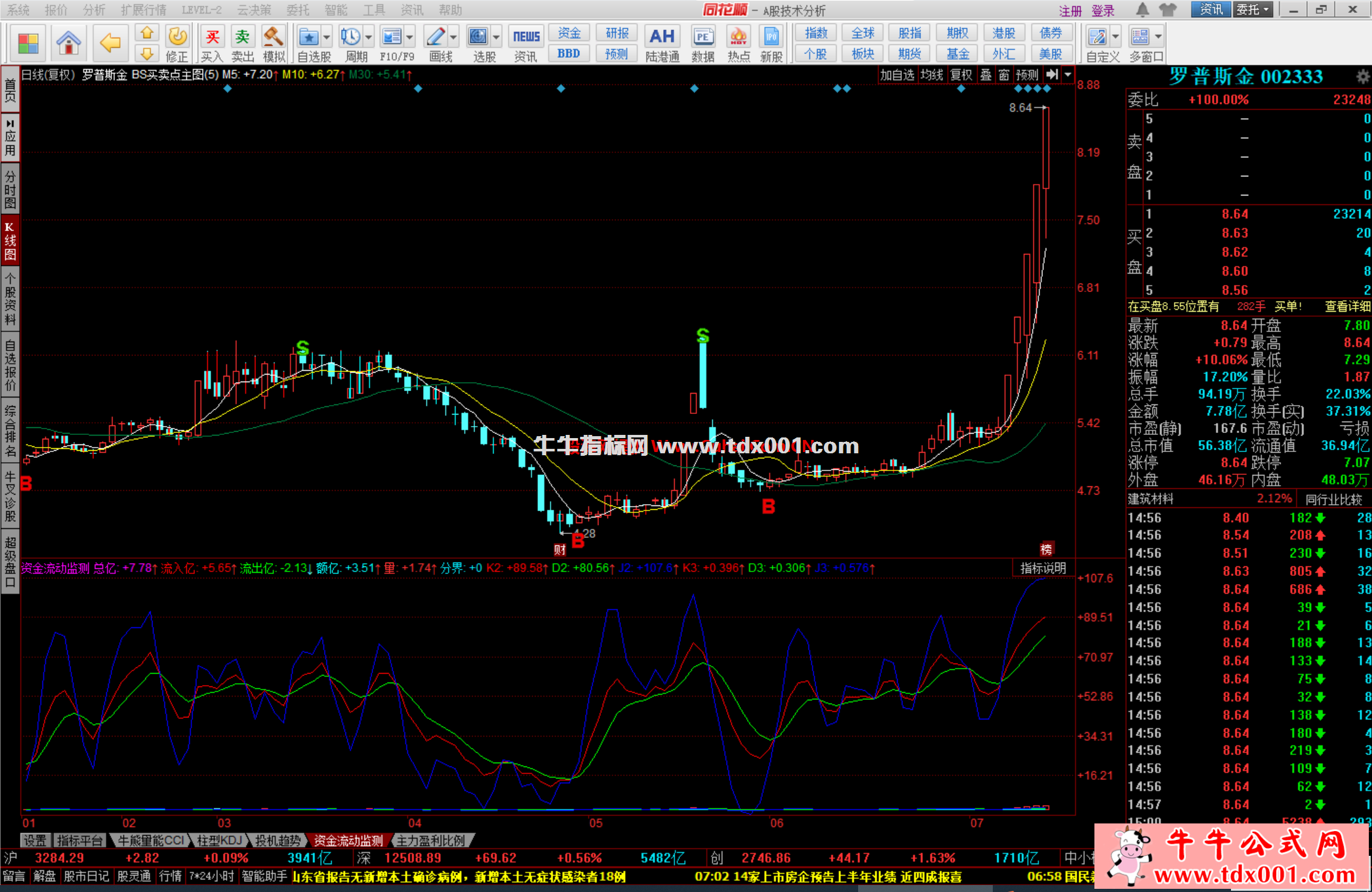Image resolution: width=1372 pixels, height=892 pixels.
Task: Switch to the 柱型KDJ indicator tab
Action: [x=220, y=841]
